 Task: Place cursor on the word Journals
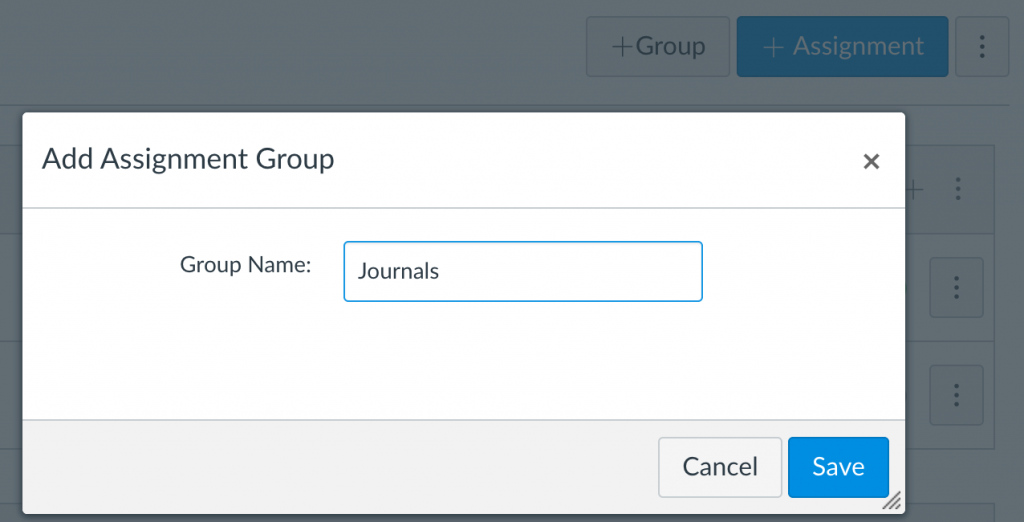coord(398,271)
